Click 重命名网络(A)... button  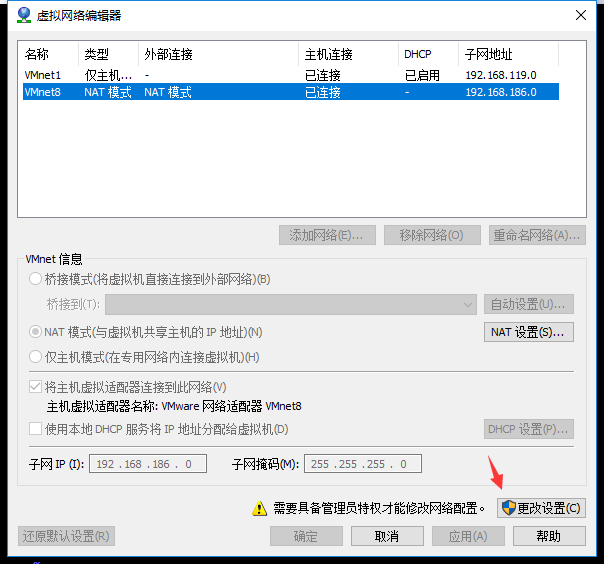537,235
